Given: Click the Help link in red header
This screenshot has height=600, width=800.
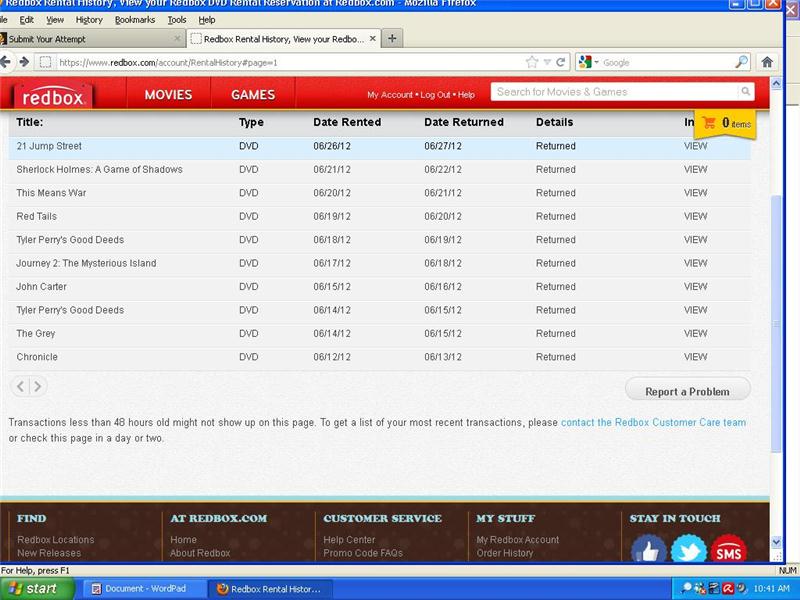Looking at the screenshot, I should [x=466, y=95].
